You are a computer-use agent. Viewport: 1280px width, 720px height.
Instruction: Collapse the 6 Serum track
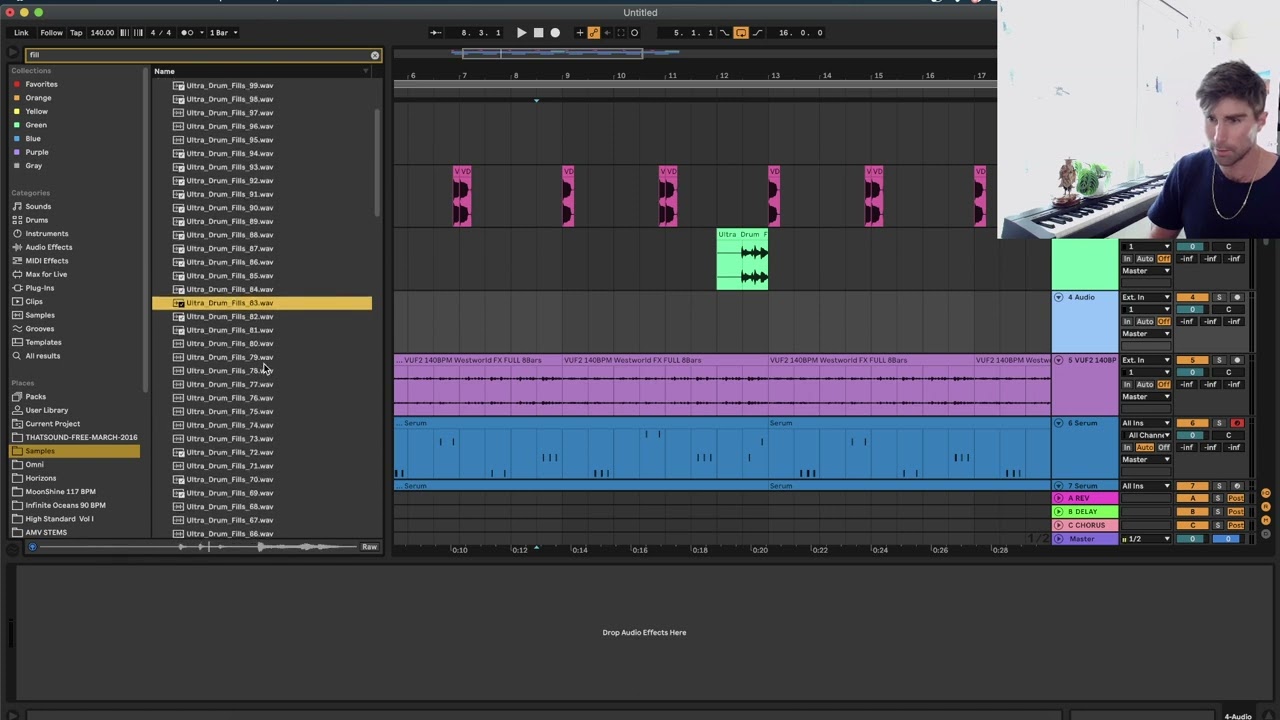(1058, 423)
